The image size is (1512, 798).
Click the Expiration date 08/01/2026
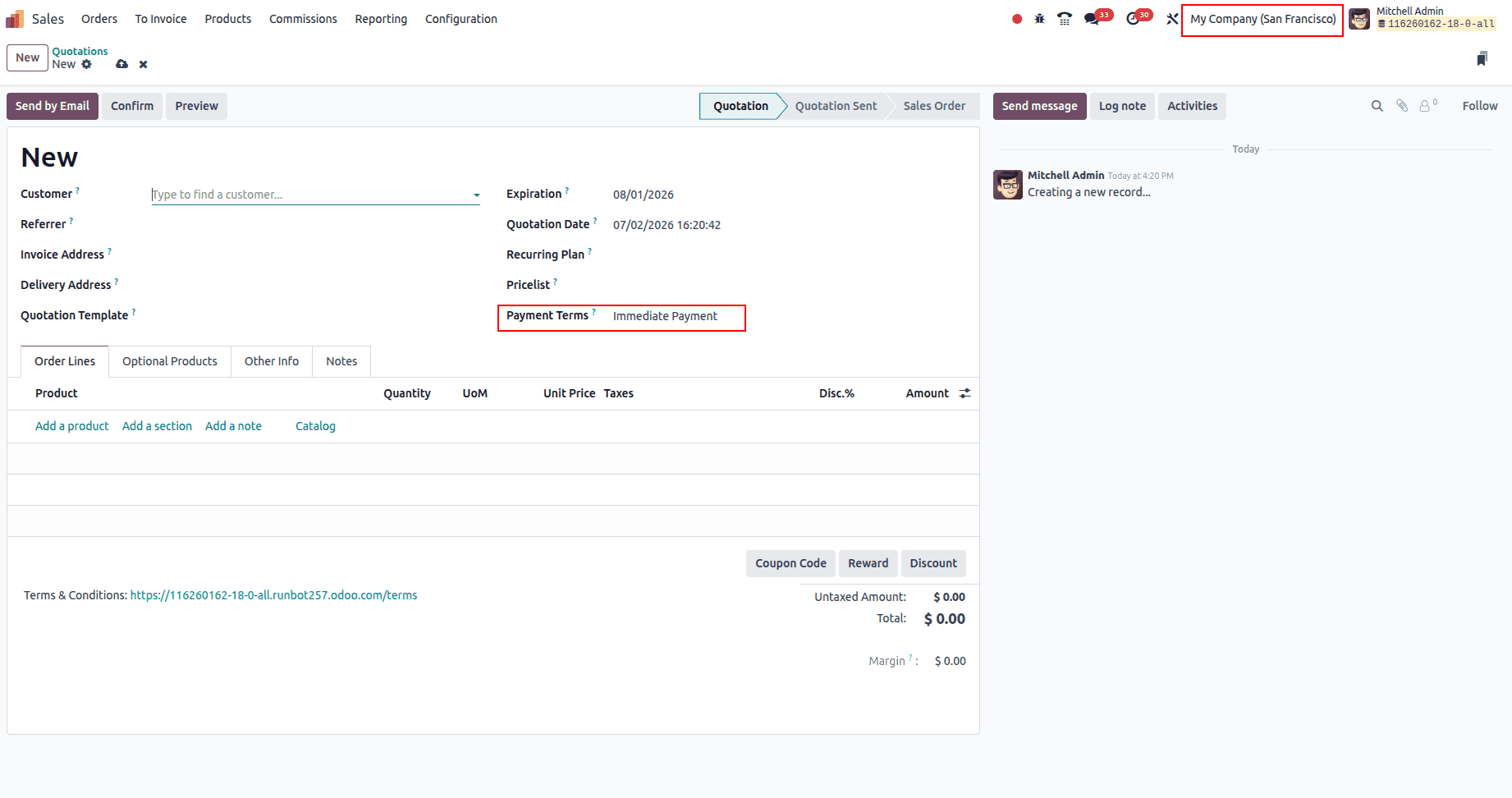pyautogui.click(x=644, y=195)
